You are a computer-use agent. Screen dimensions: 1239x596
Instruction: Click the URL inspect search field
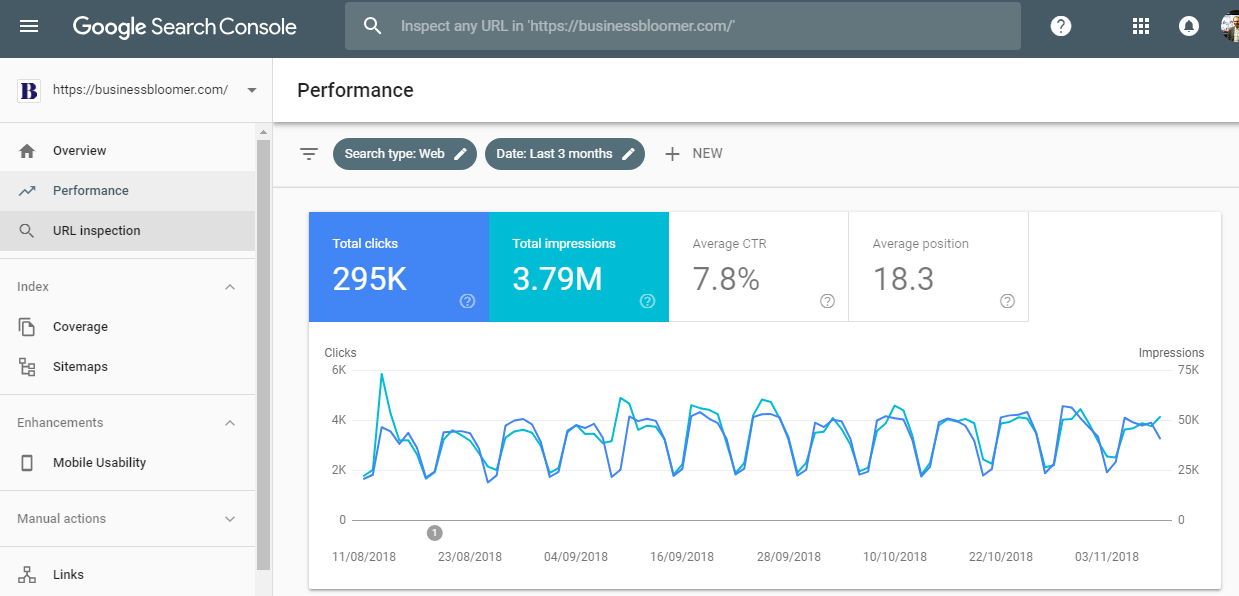(x=683, y=26)
